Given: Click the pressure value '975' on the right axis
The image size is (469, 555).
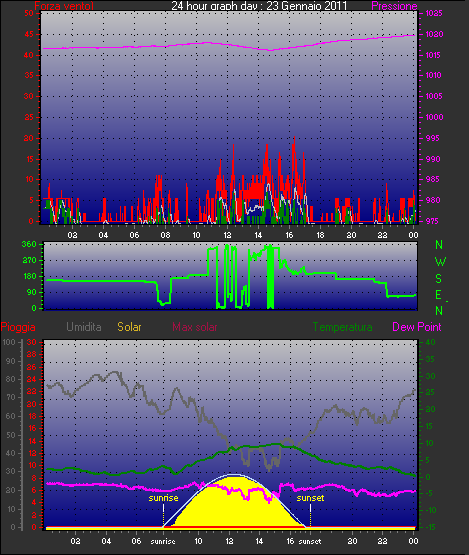Looking at the screenshot, I should (x=434, y=221).
